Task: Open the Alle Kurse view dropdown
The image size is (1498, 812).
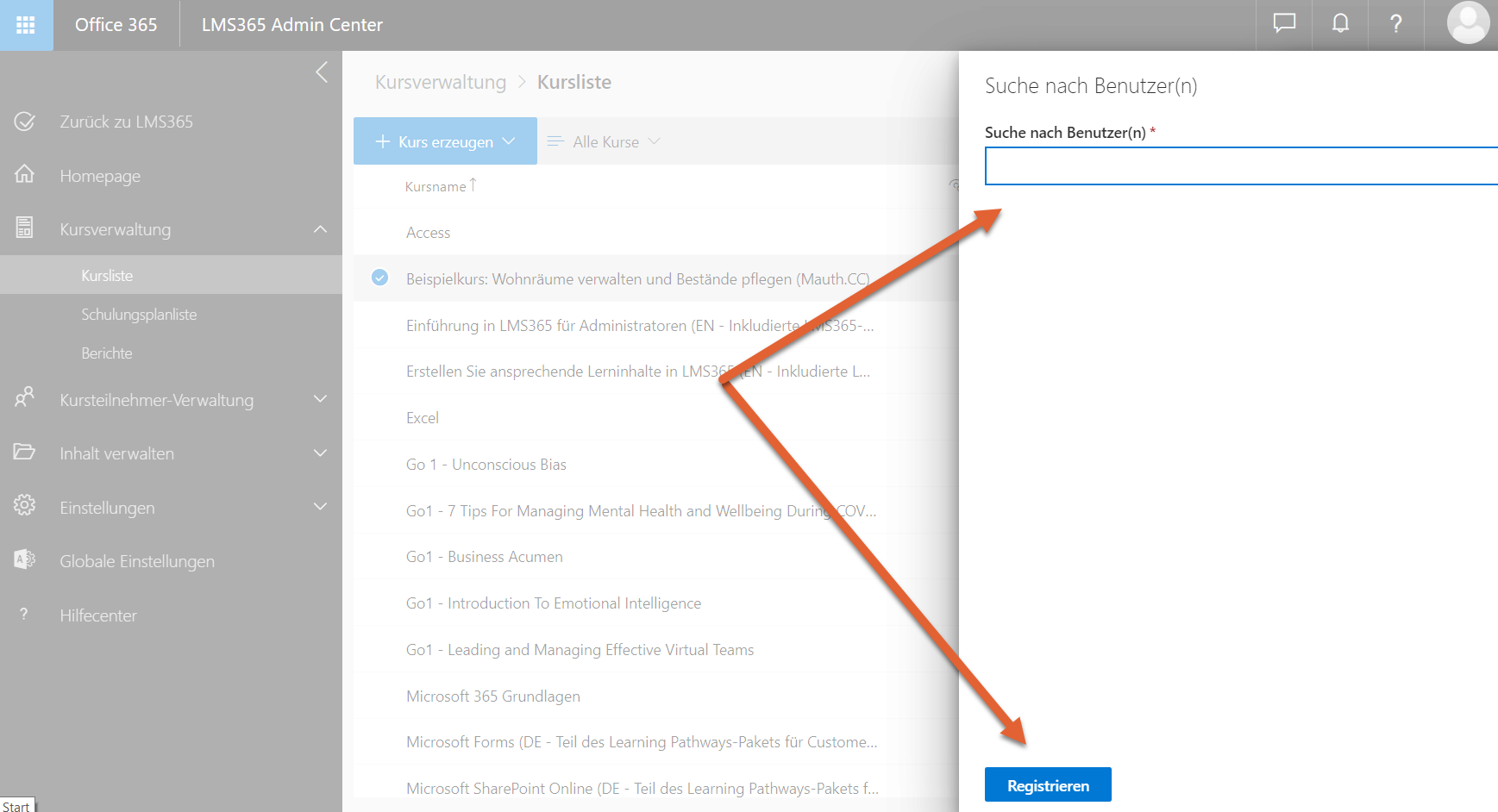Action: click(605, 141)
